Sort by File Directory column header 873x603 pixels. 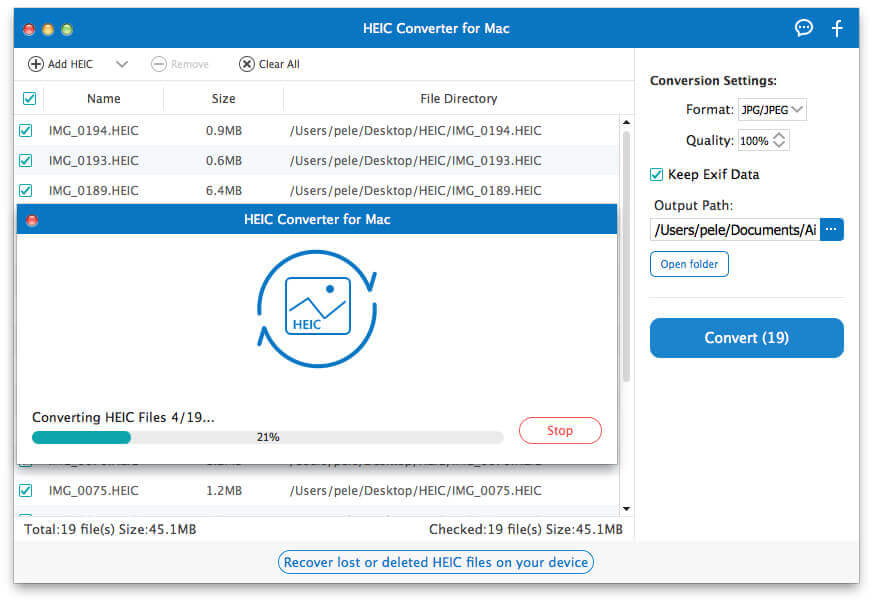point(458,99)
